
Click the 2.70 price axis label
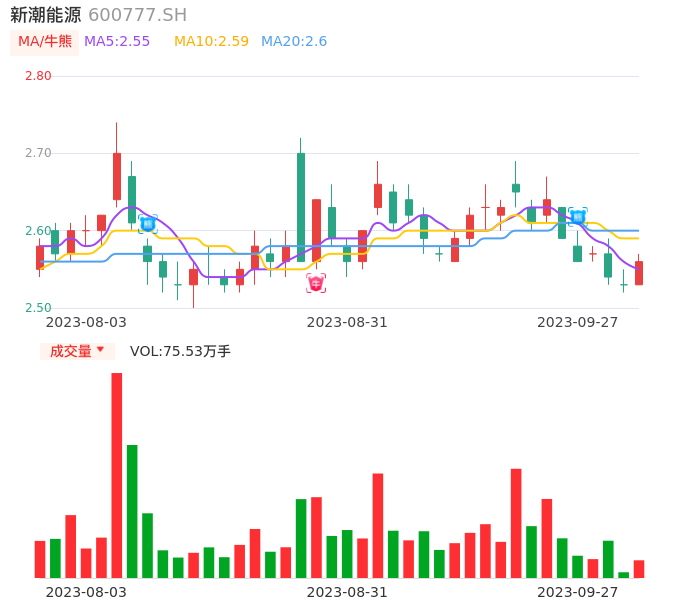pyautogui.click(x=38, y=153)
